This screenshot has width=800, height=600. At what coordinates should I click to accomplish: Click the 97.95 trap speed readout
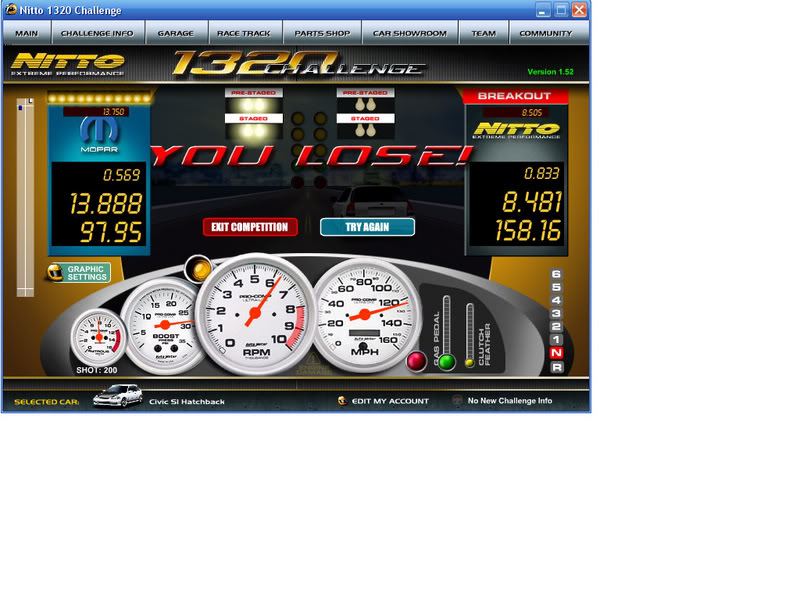[111, 232]
